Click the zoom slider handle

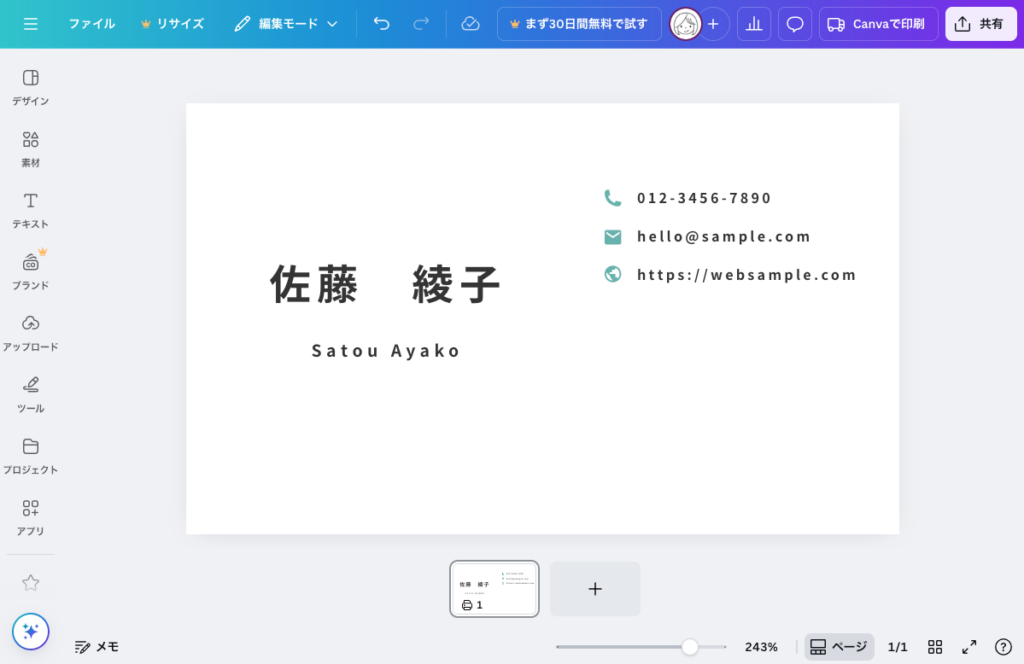690,647
